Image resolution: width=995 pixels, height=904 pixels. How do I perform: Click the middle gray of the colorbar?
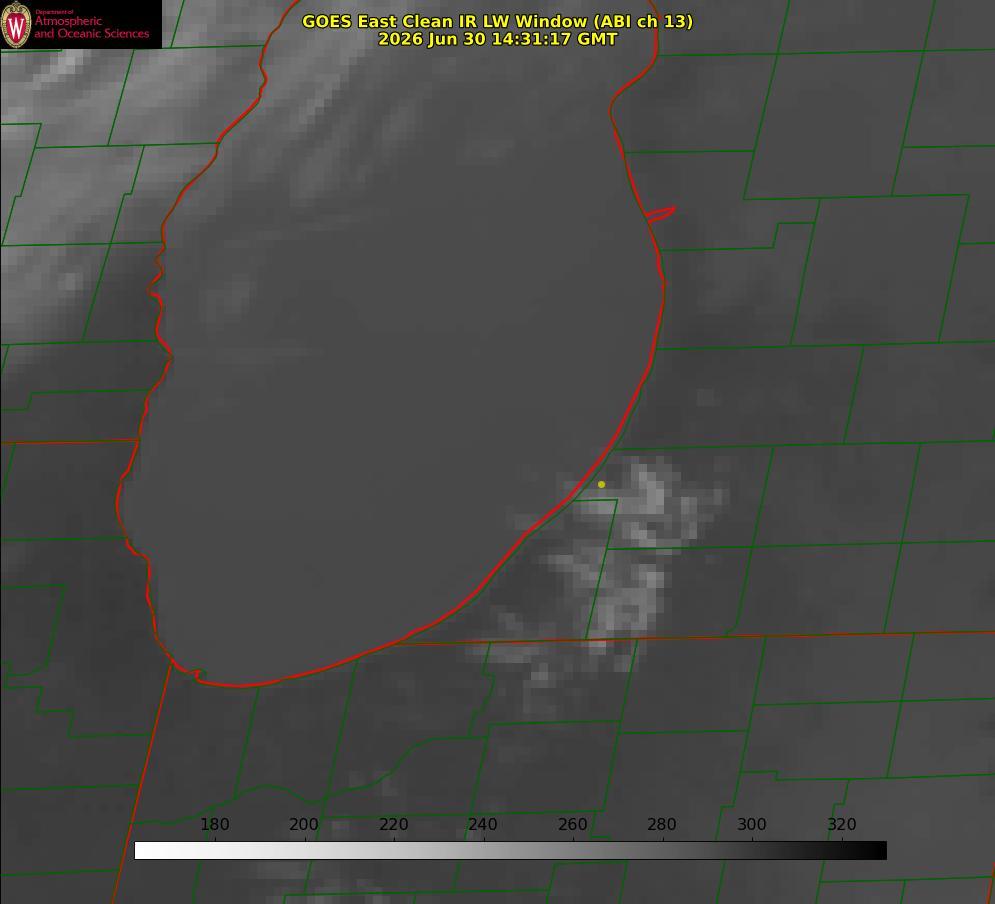pos(510,851)
